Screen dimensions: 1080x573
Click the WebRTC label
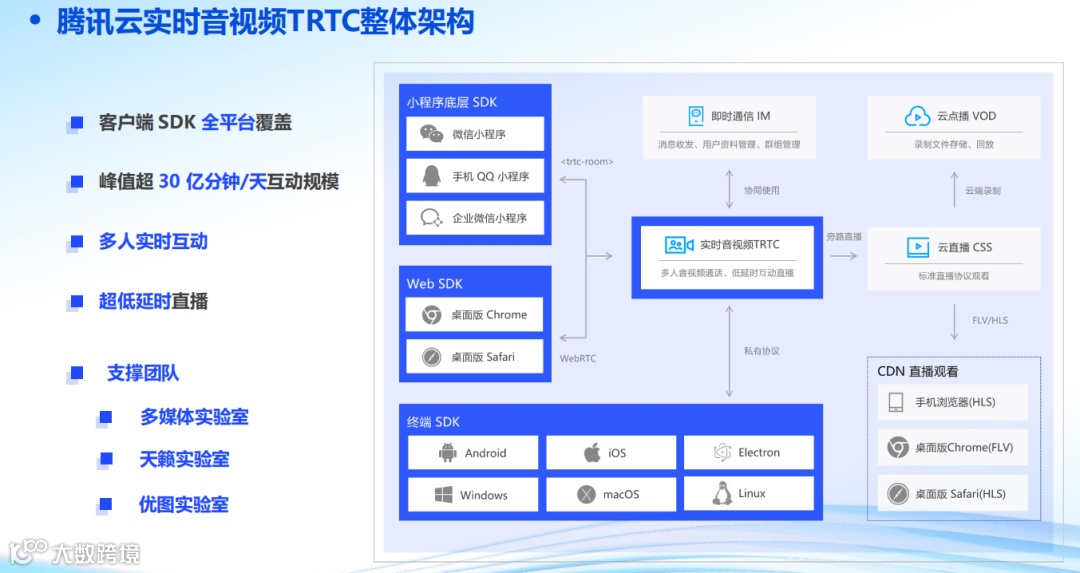(x=578, y=358)
